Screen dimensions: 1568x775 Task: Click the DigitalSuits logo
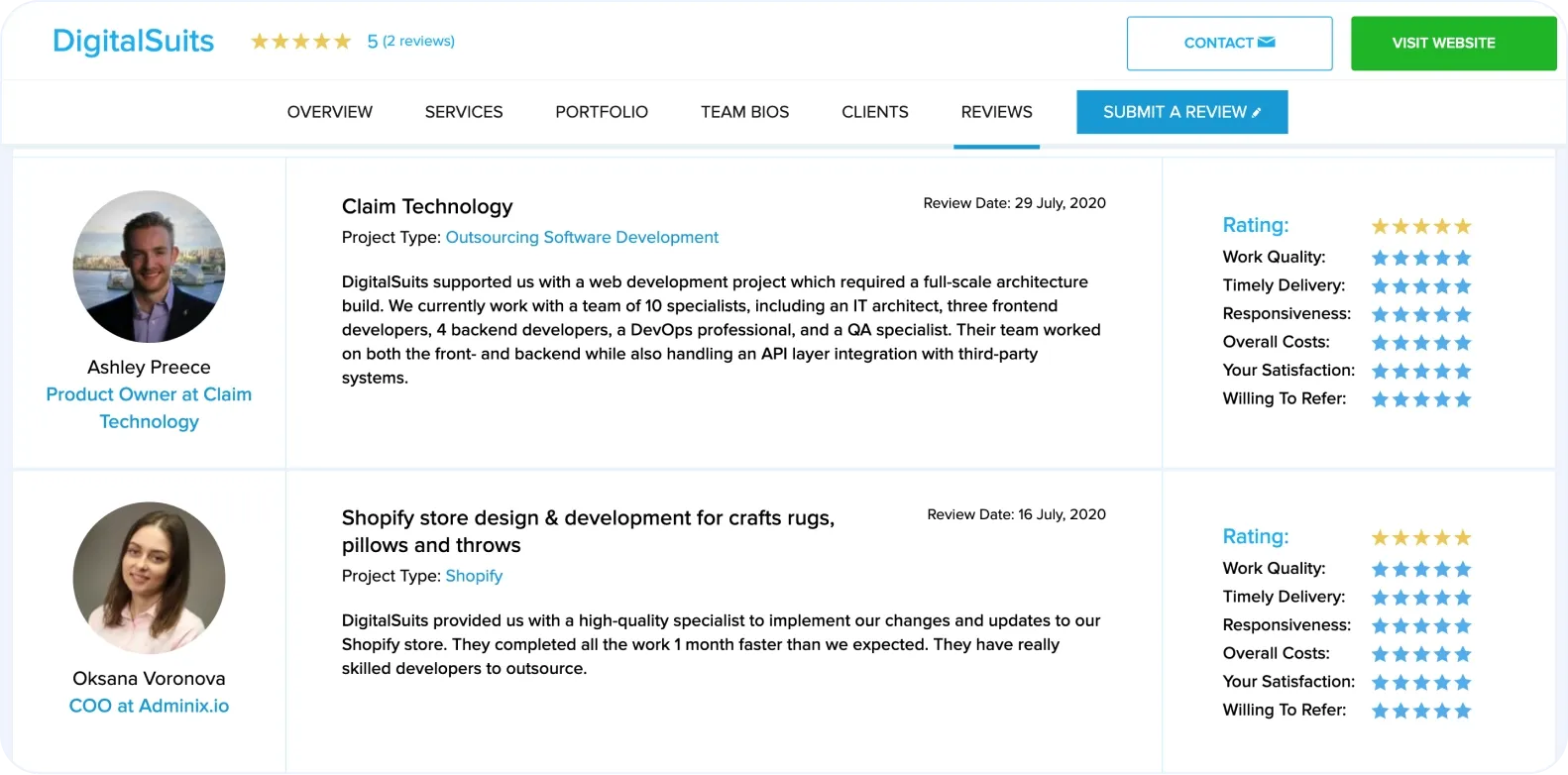tap(133, 42)
